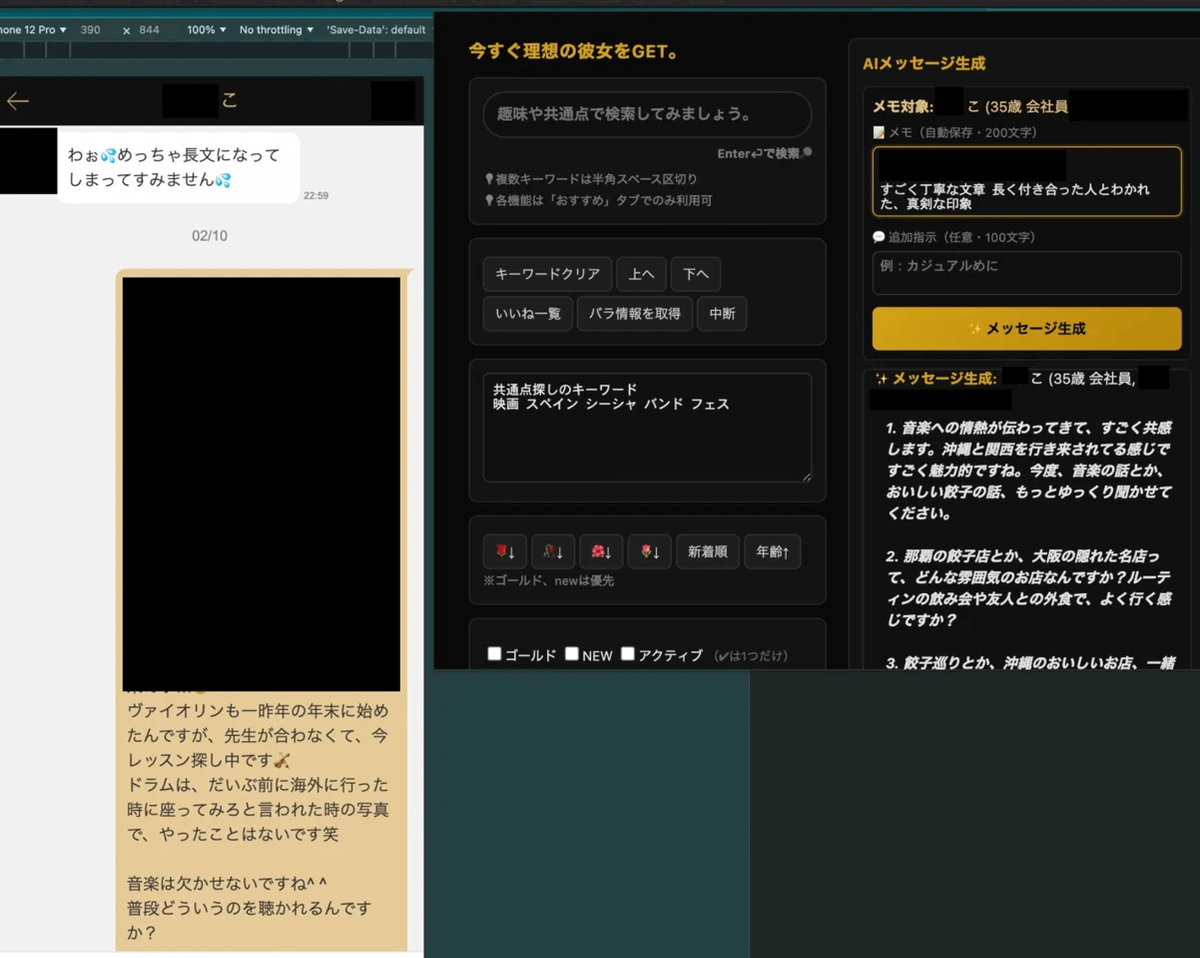Click the 上へ button
This screenshot has width=1200, height=958.
pos(641,274)
